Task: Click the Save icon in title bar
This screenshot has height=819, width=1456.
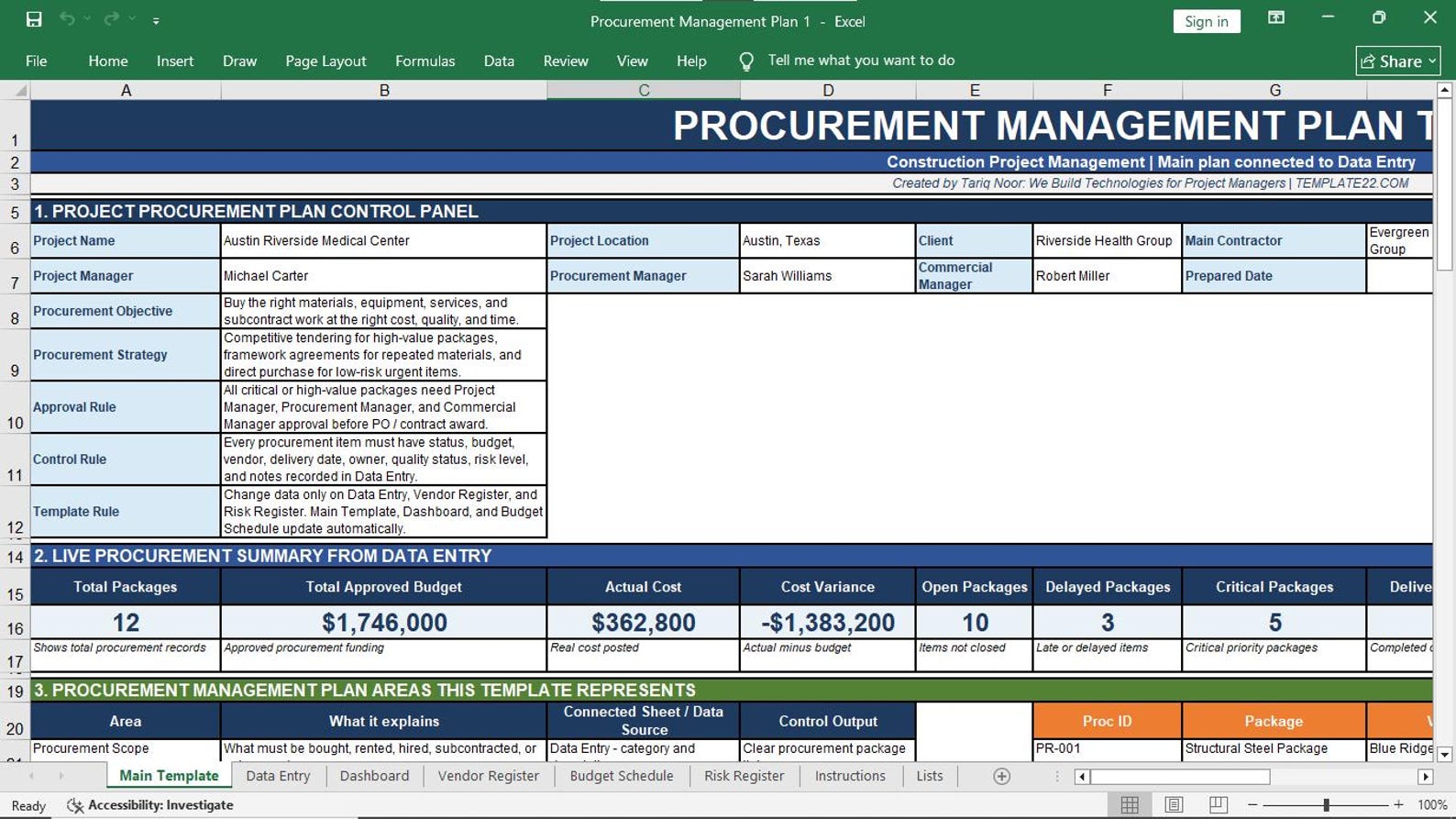Action: point(34,19)
